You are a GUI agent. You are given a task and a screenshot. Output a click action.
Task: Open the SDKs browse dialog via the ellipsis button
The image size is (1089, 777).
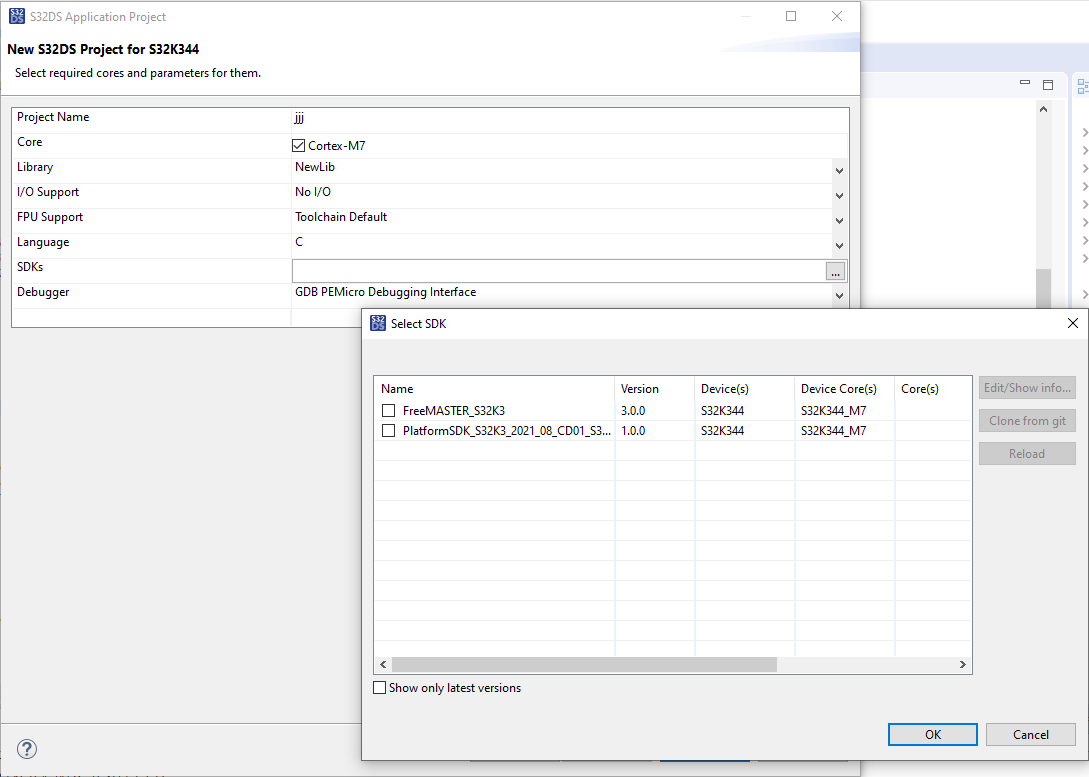835,271
